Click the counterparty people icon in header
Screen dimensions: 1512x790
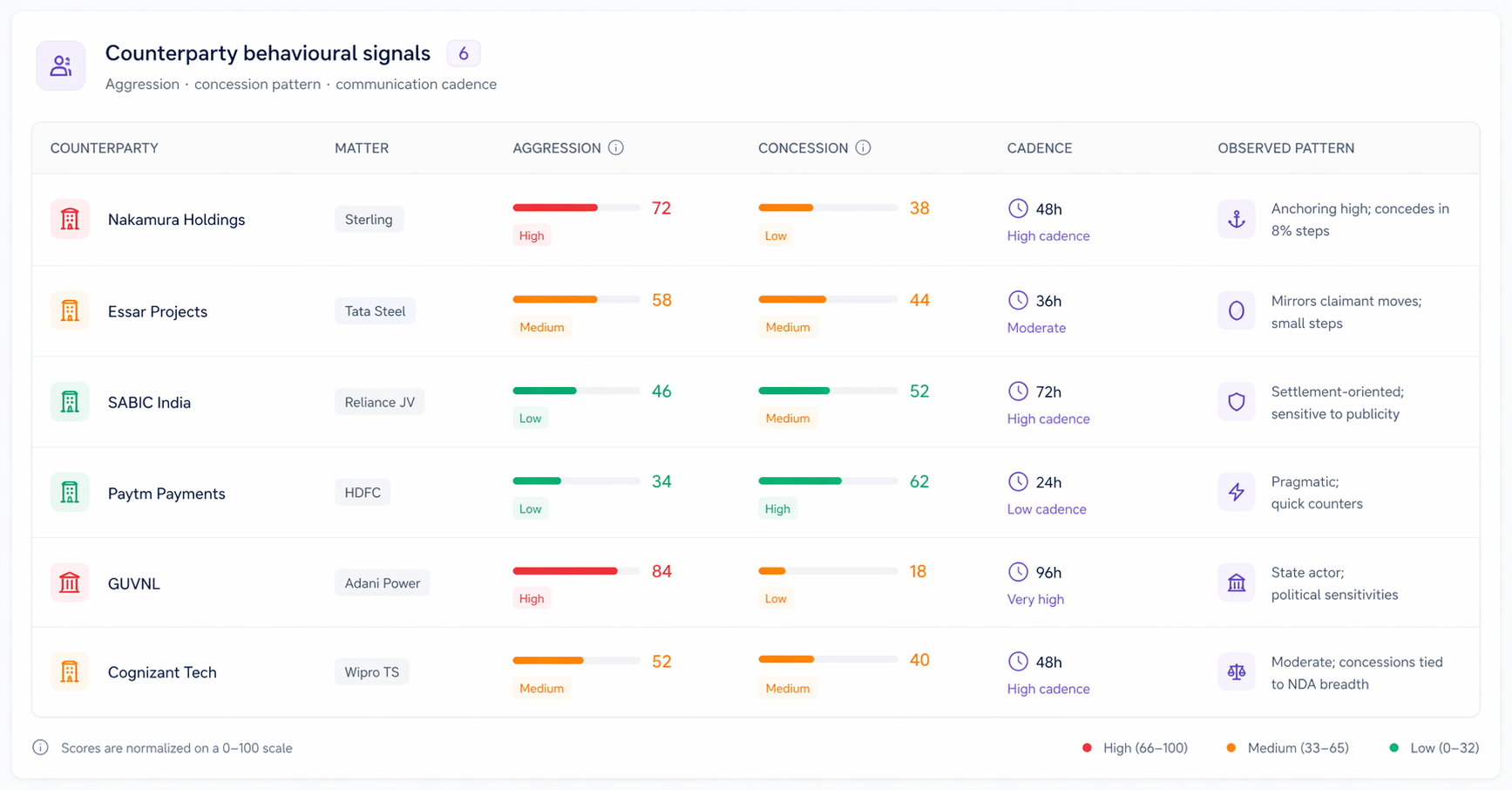[61, 65]
